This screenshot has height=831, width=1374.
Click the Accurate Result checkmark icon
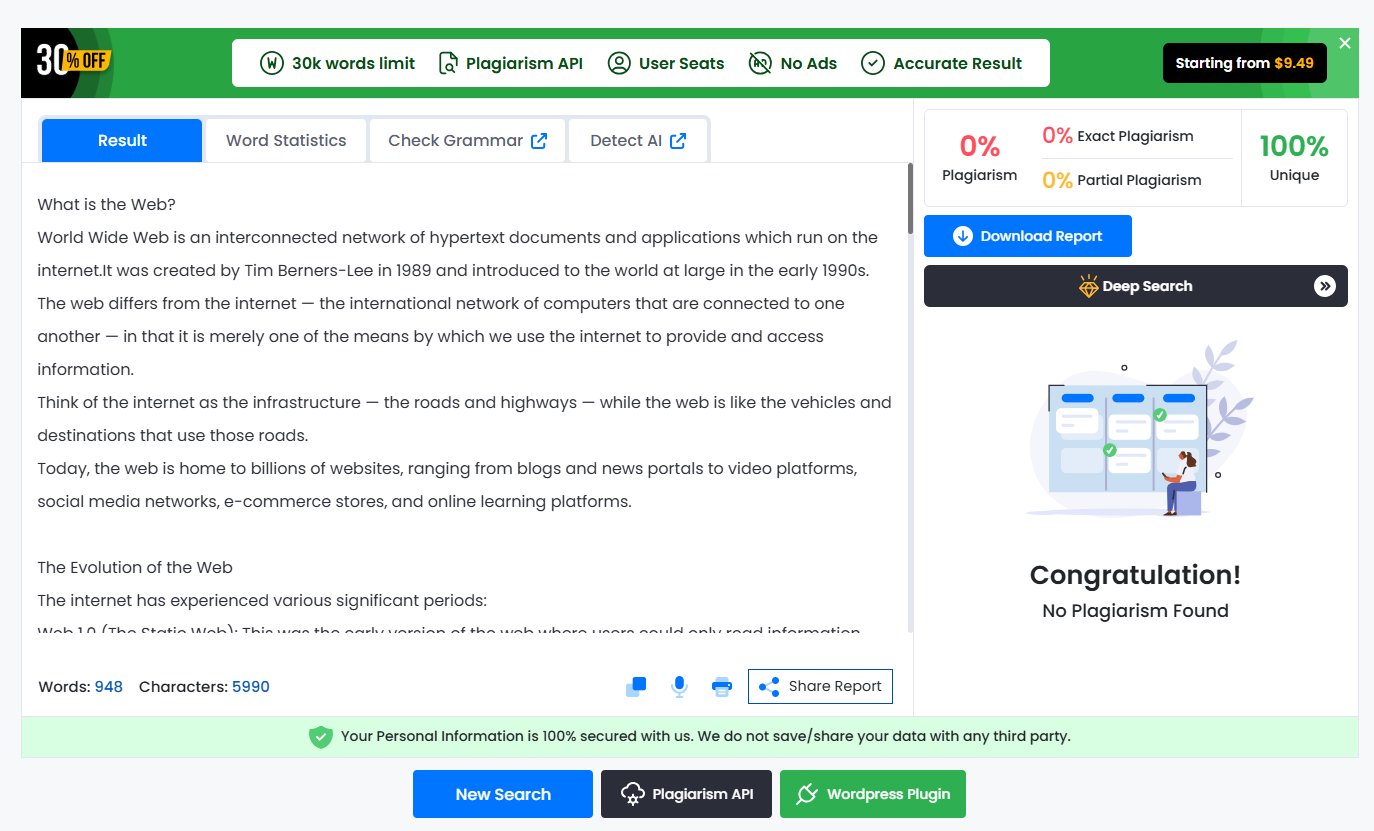pos(873,63)
